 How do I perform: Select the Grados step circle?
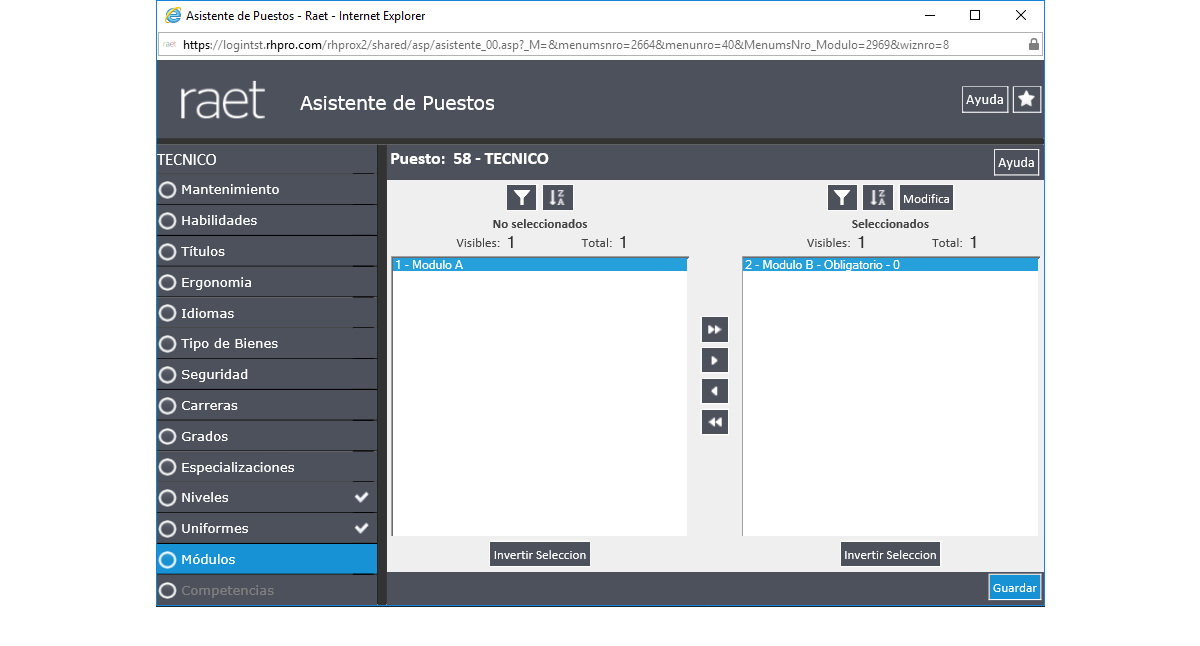[168, 437]
